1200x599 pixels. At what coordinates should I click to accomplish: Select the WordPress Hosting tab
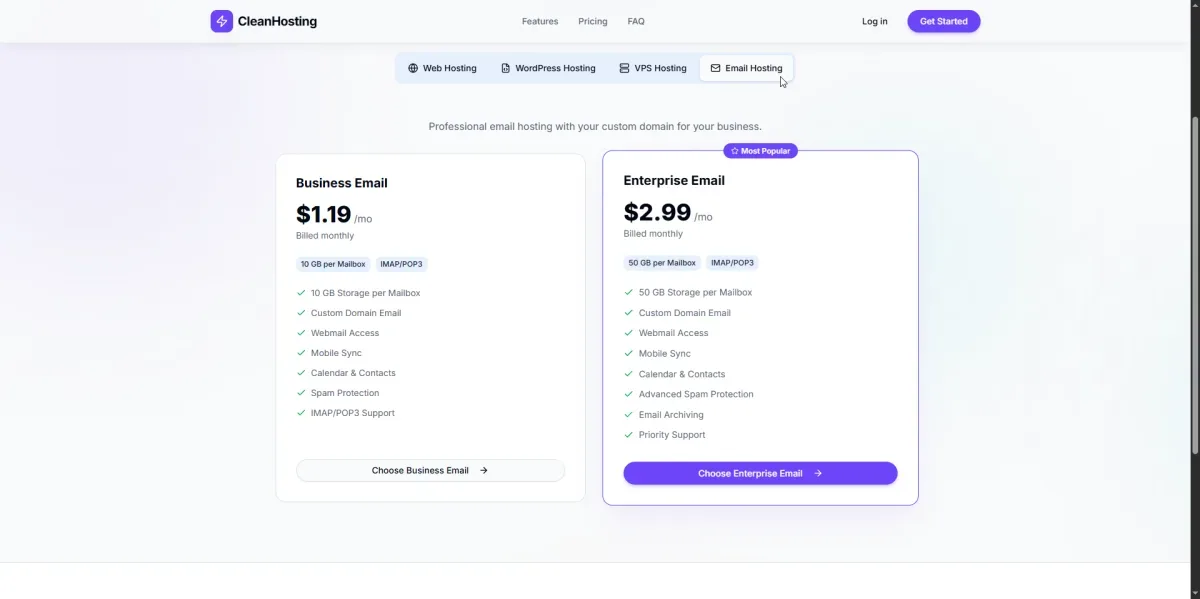pos(548,68)
